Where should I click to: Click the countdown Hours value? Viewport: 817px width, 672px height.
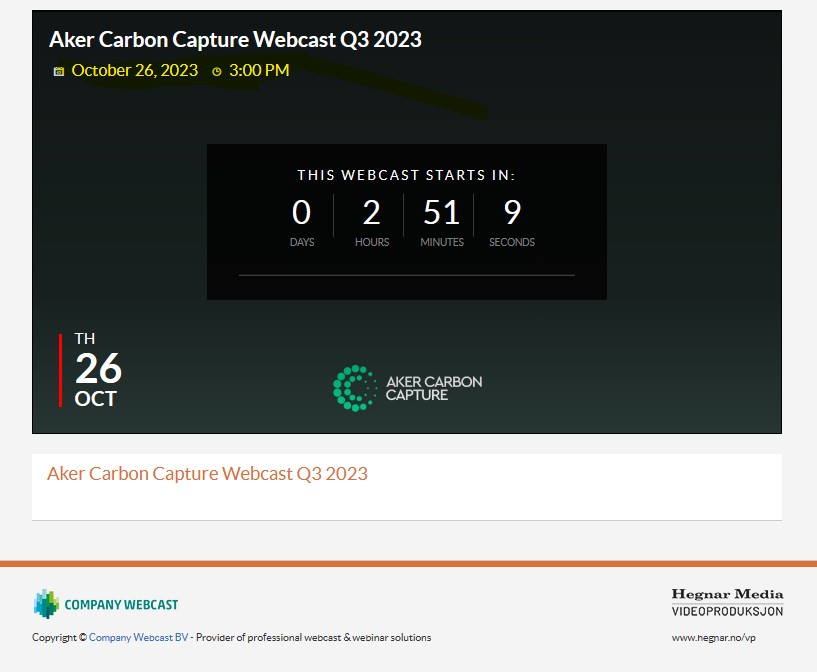coord(372,213)
